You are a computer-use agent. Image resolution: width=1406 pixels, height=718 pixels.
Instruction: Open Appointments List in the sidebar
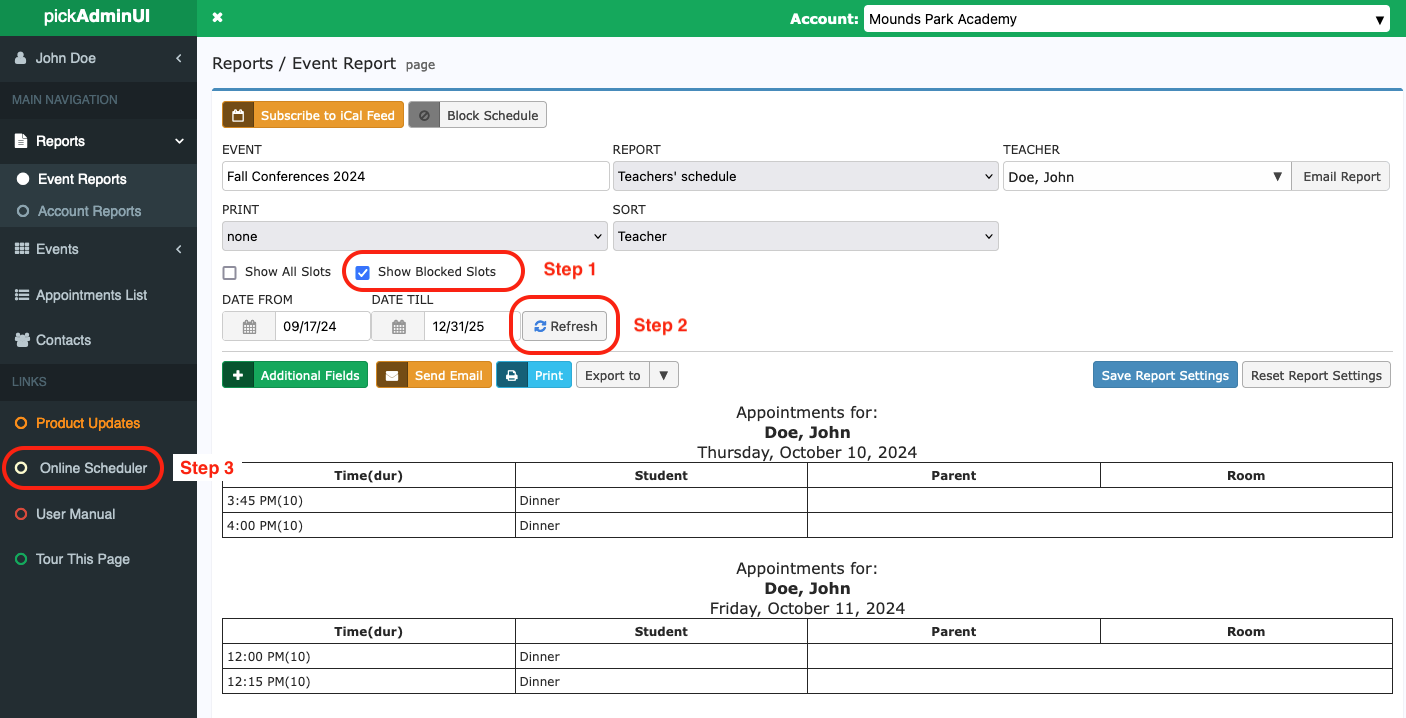[x=91, y=295]
